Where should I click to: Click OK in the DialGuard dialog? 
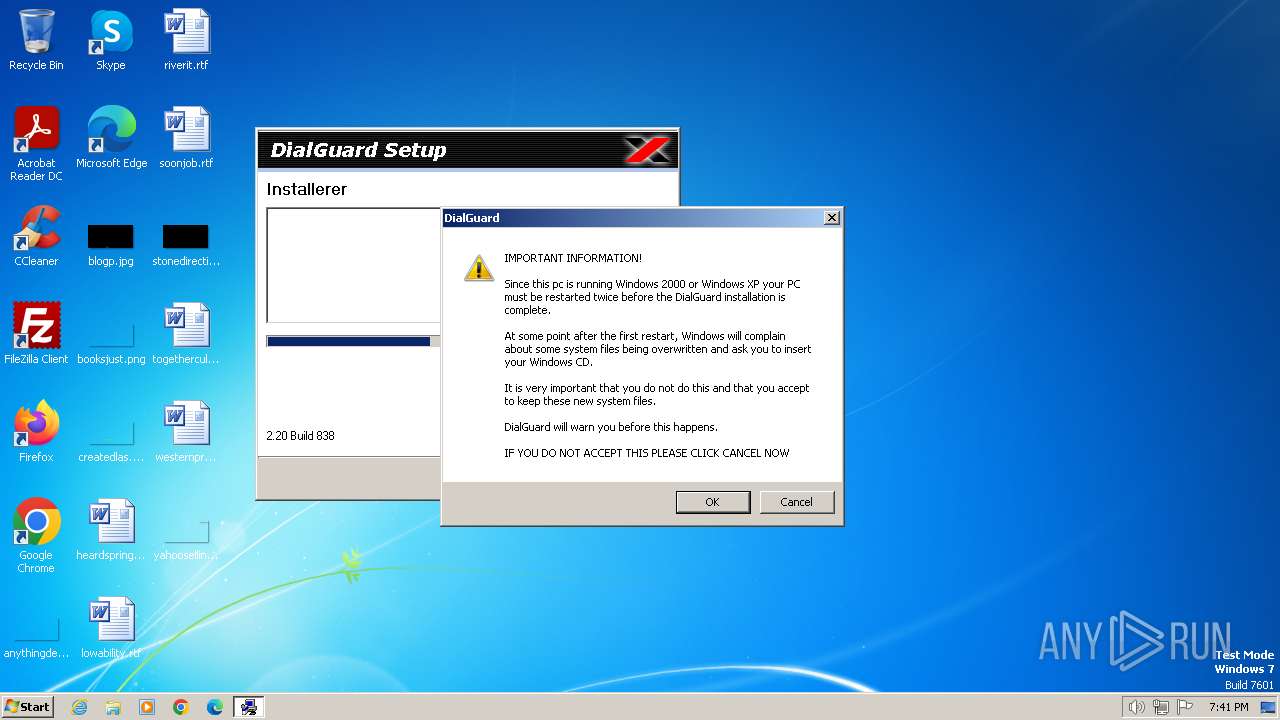click(712, 502)
